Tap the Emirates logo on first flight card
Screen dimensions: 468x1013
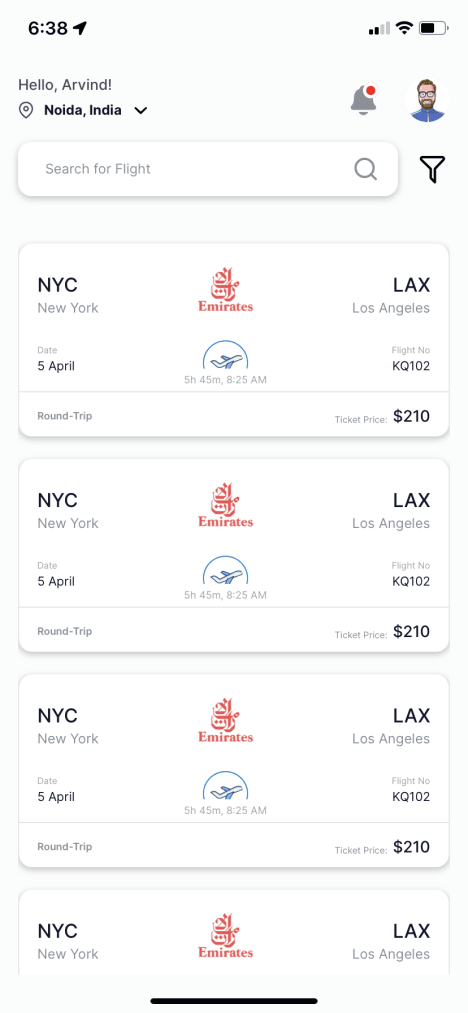tap(226, 292)
